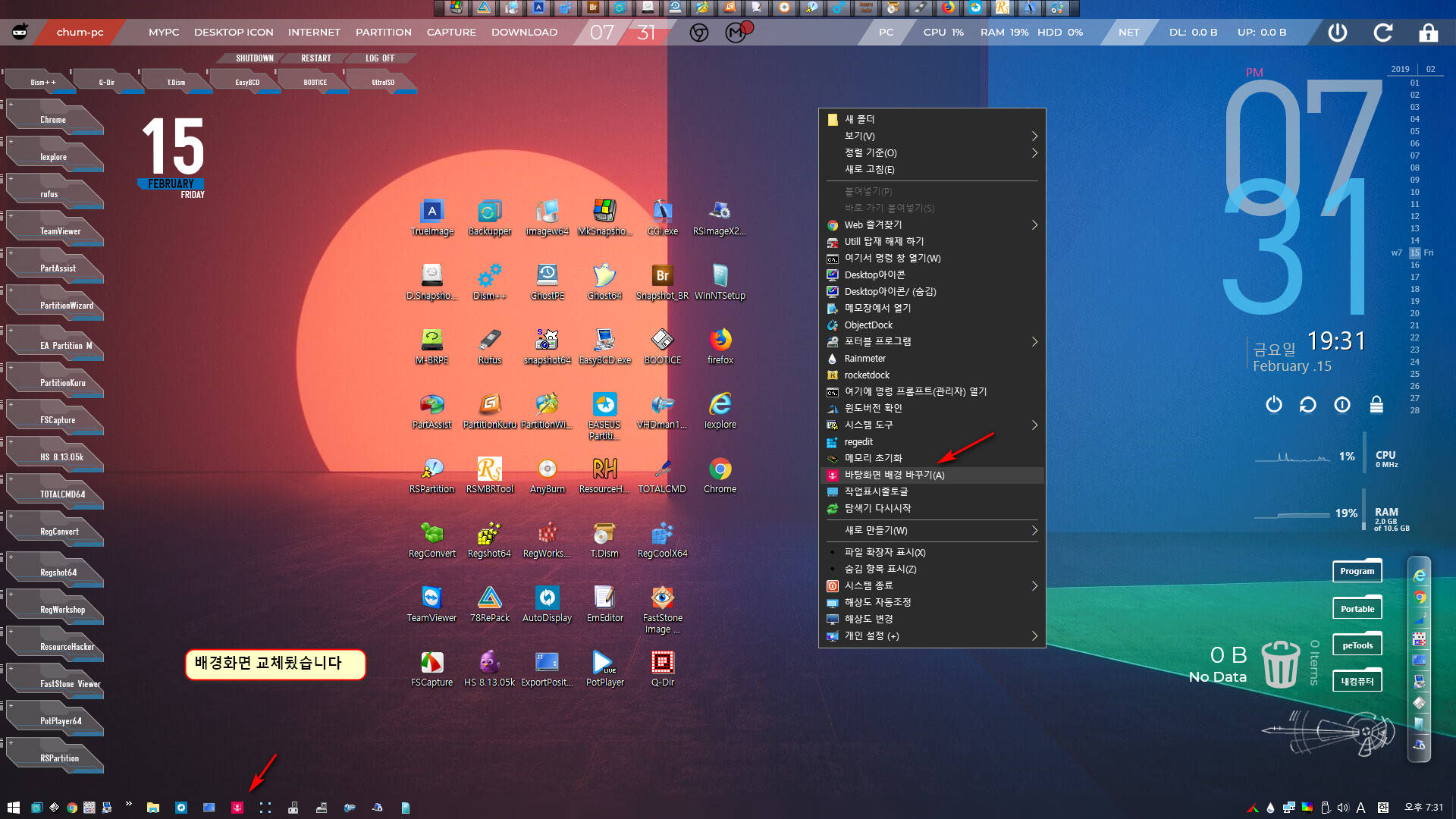
Task: Click the volume icon in system tray
Action: click(x=1342, y=808)
